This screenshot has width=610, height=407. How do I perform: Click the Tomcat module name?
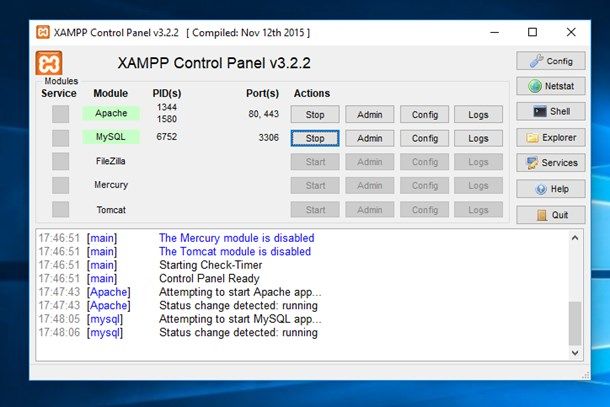coord(111,210)
